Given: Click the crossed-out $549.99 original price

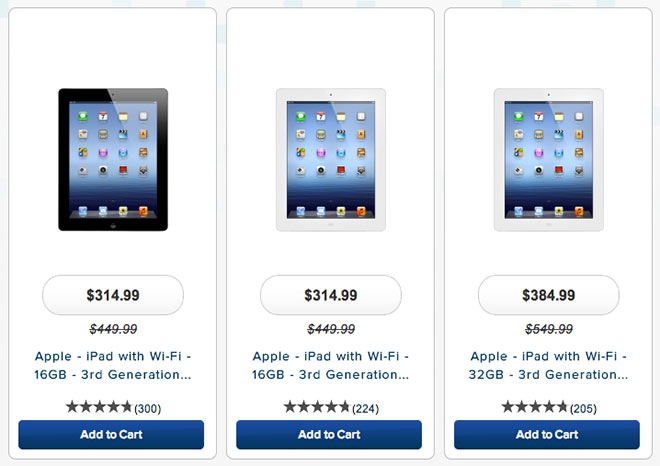Looking at the screenshot, I should pyautogui.click(x=548, y=329).
